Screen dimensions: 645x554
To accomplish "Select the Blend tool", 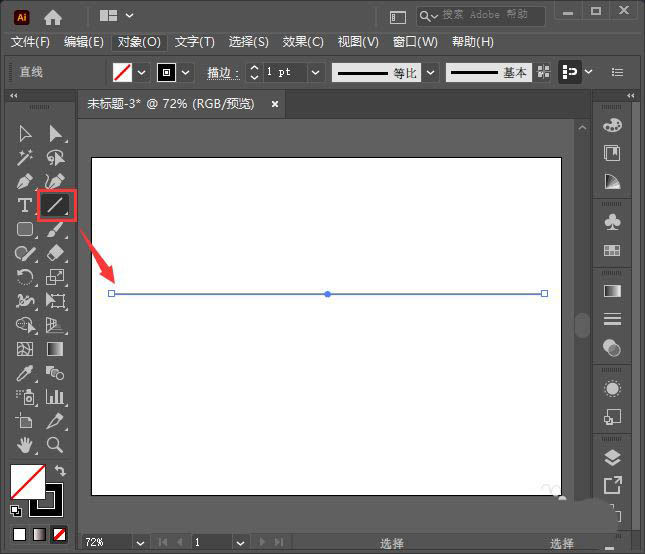I will coord(56,373).
